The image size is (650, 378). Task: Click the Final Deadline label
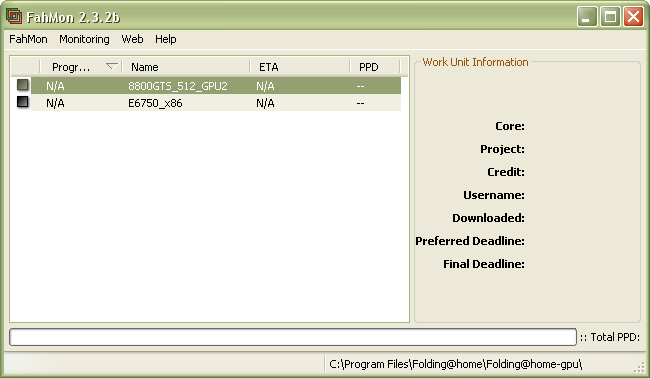484,264
